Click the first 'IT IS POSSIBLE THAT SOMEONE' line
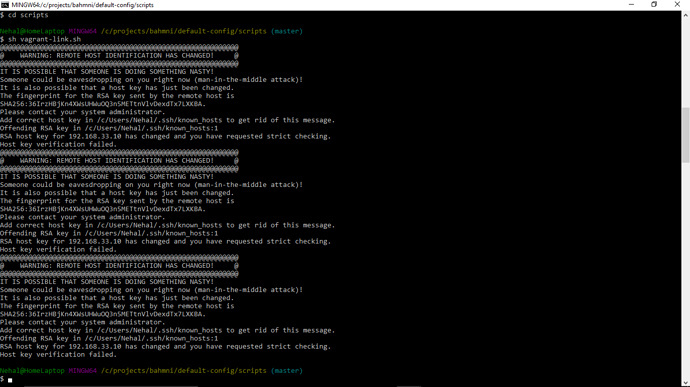 click(x=107, y=71)
